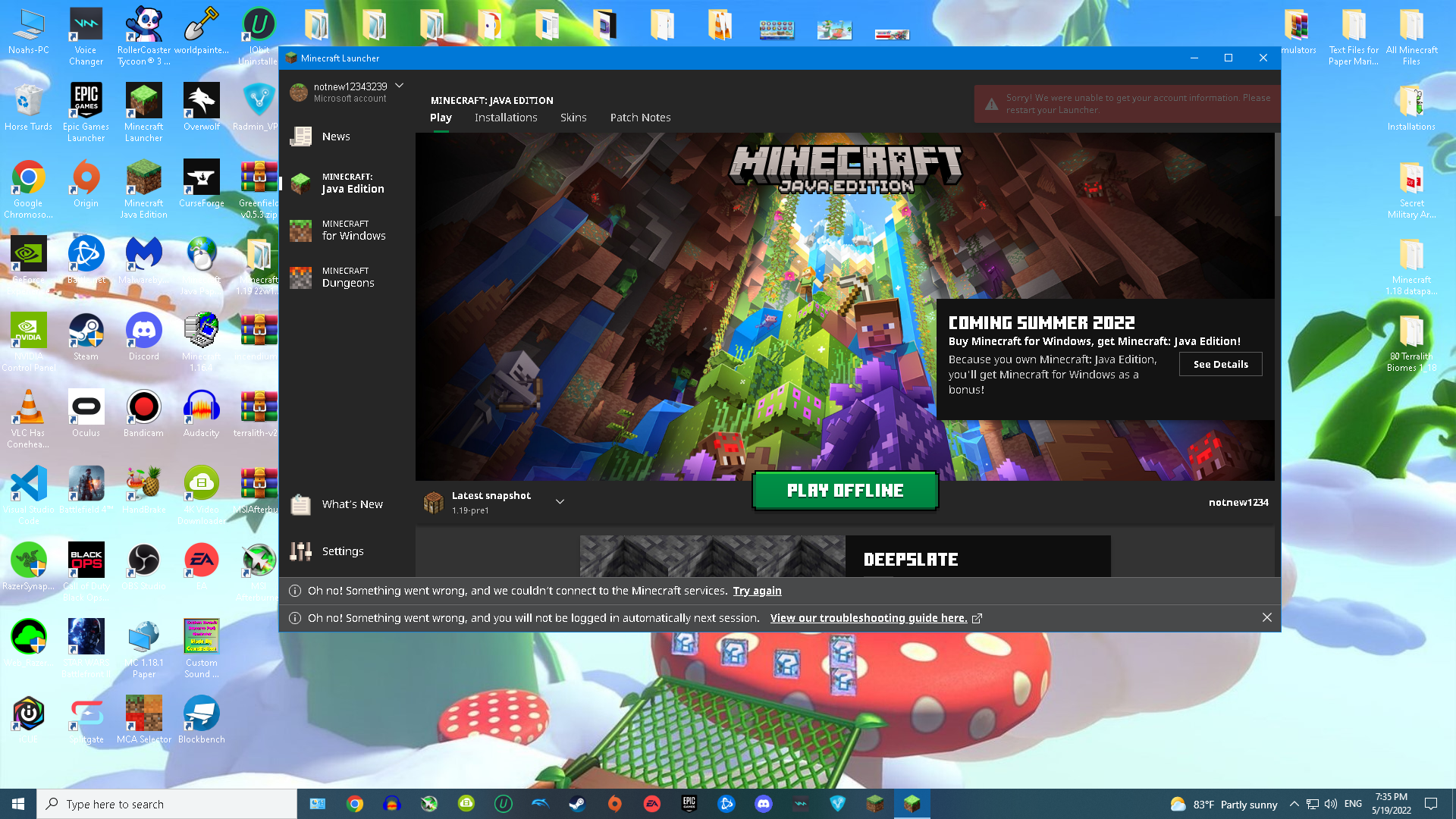1456x819 pixels.
Task: Select Minecraft for Windows in sidebar
Action: click(353, 231)
